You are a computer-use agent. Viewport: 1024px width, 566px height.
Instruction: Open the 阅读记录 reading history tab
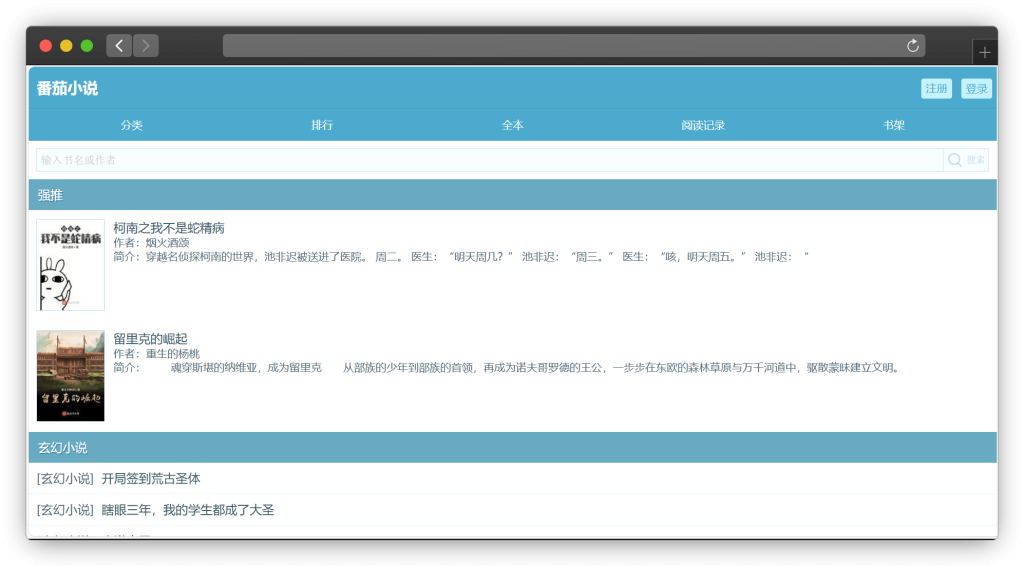pyautogui.click(x=703, y=125)
